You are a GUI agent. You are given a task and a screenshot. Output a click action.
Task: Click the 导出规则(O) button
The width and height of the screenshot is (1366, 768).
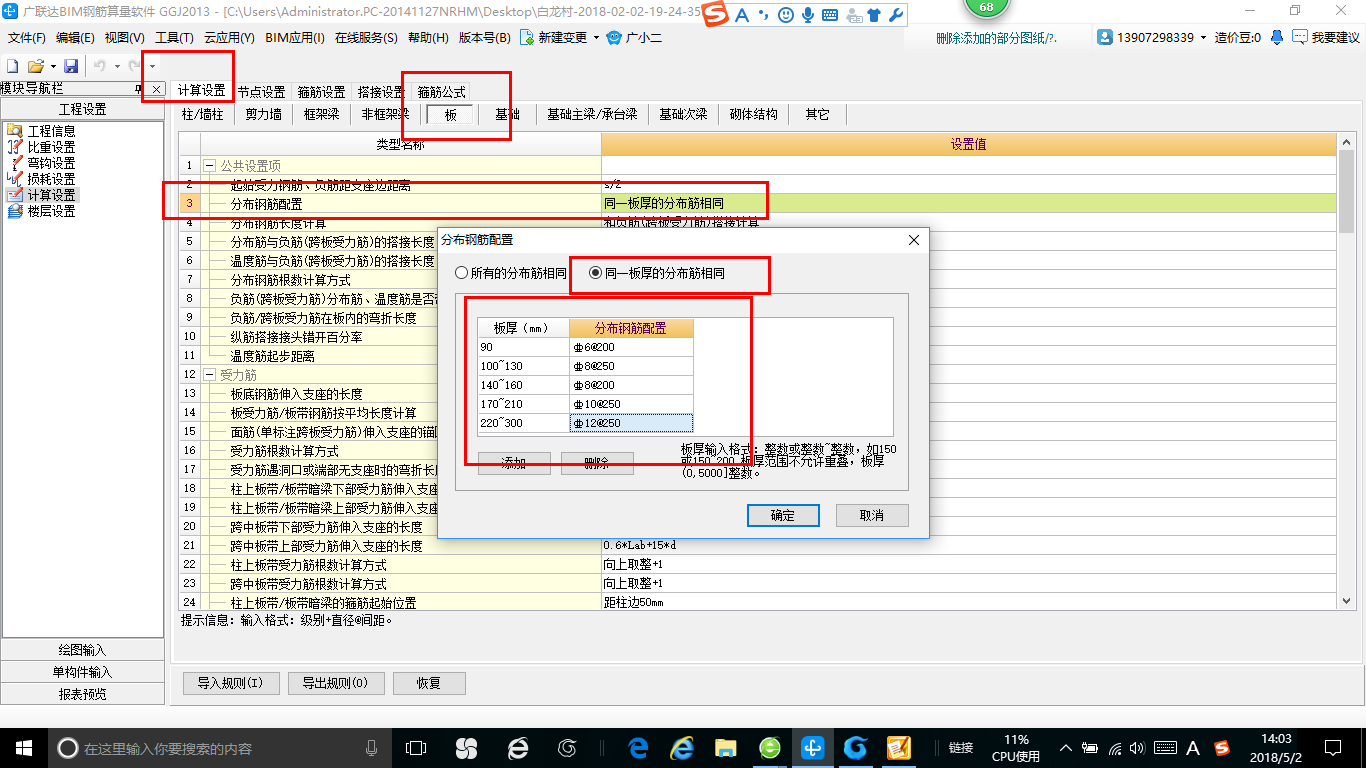coord(335,684)
